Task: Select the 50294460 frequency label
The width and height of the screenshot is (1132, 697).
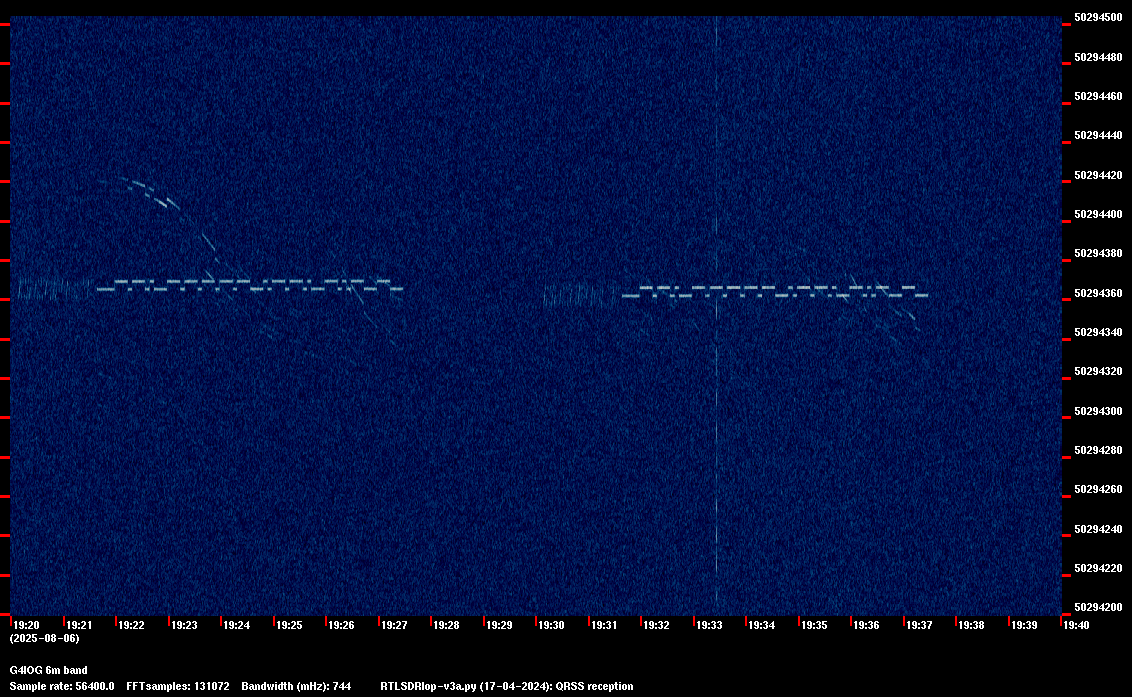Action: pos(1098,96)
